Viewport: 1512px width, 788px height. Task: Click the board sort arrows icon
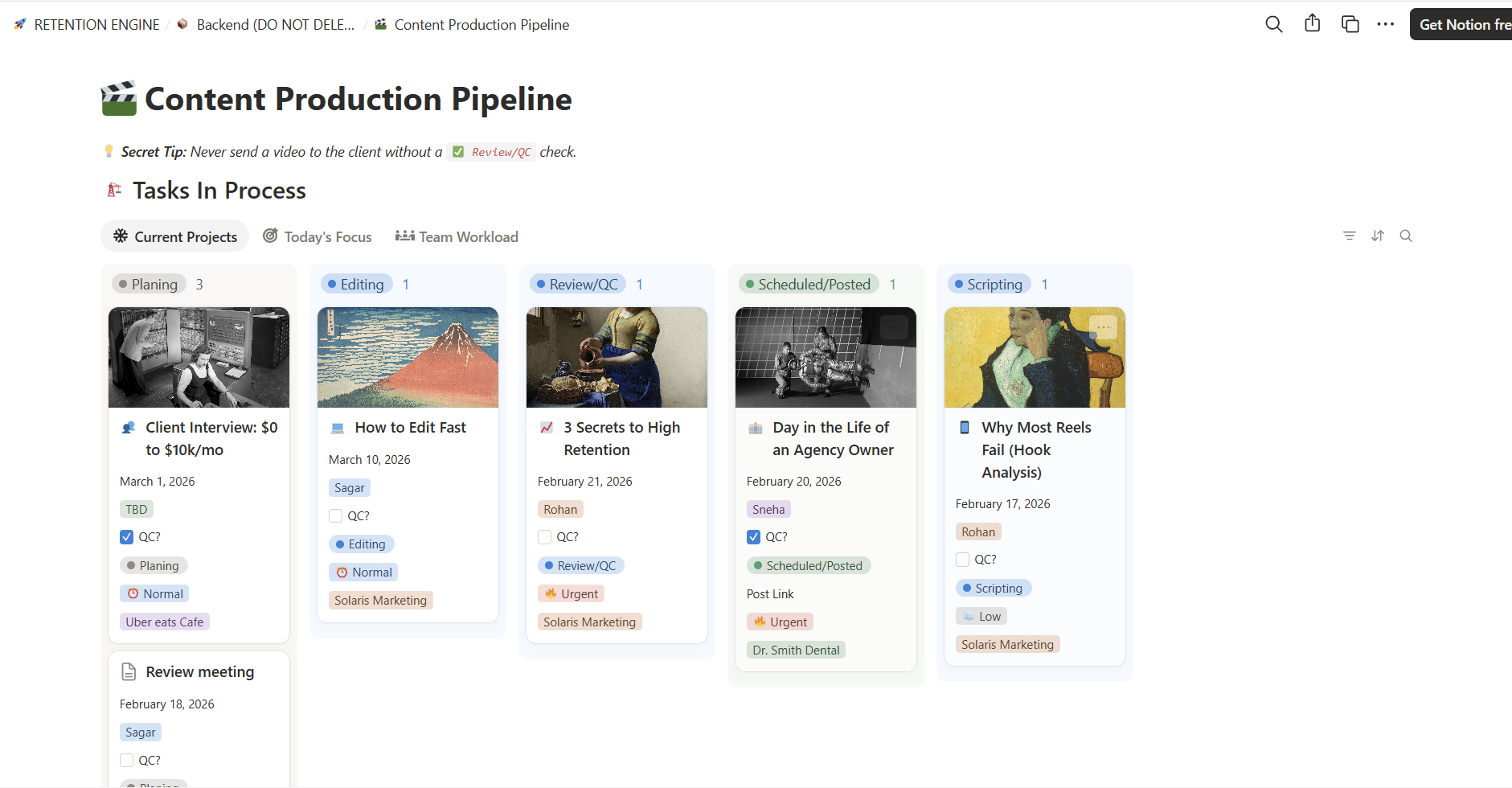pyautogui.click(x=1378, y=236)
